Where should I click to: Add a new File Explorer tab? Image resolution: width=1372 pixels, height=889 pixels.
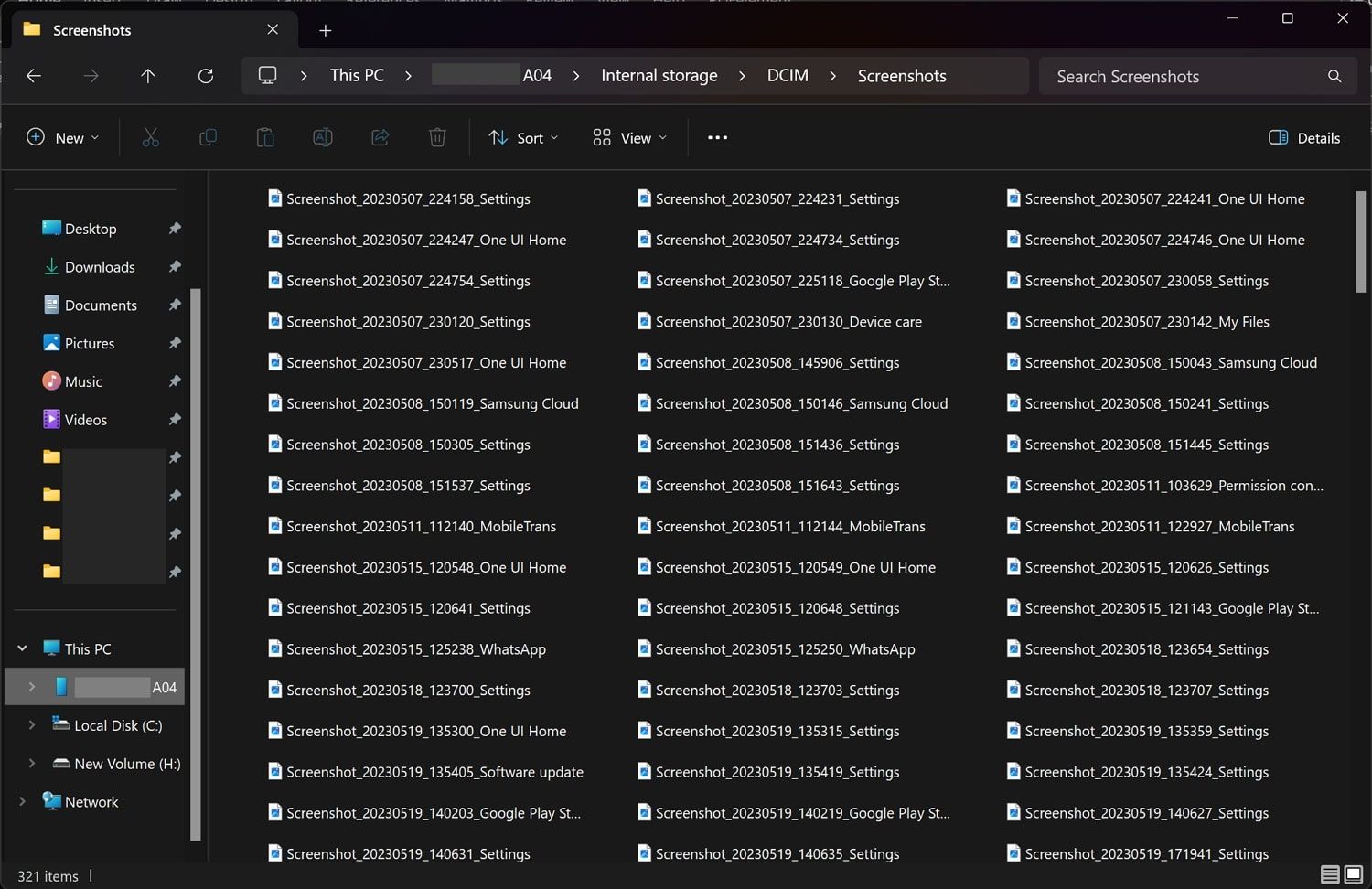(x=325, y=30)
